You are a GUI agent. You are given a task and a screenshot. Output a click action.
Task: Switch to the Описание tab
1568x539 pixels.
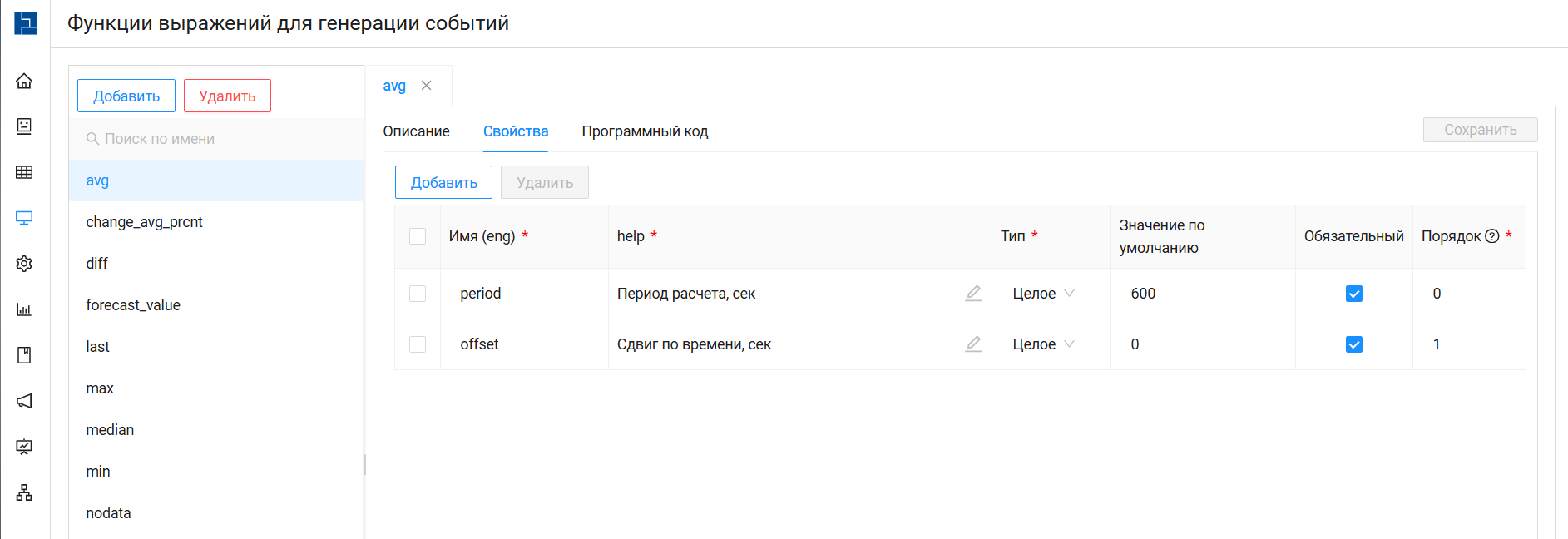pyautogui.click(x=416, y=131)
